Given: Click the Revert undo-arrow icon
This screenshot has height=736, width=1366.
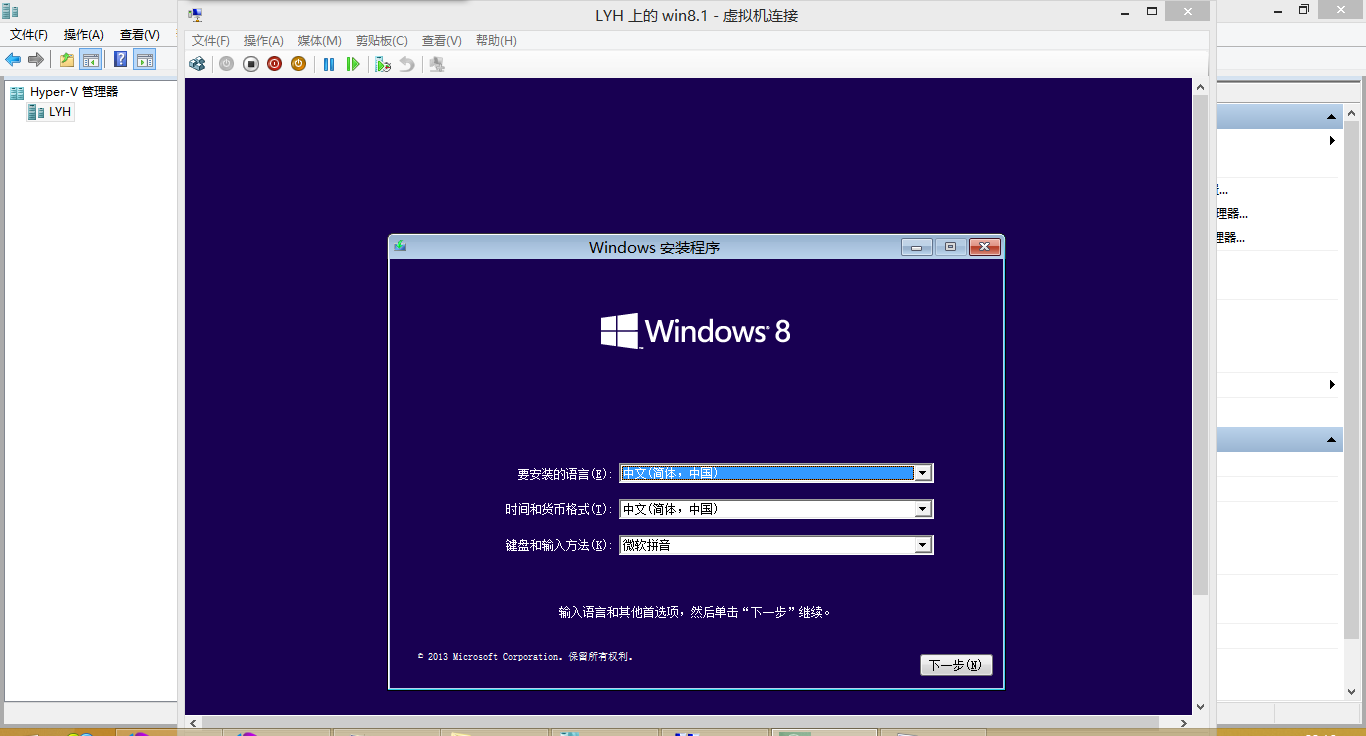Looking at the screenshot, I should tap(407, 64).
